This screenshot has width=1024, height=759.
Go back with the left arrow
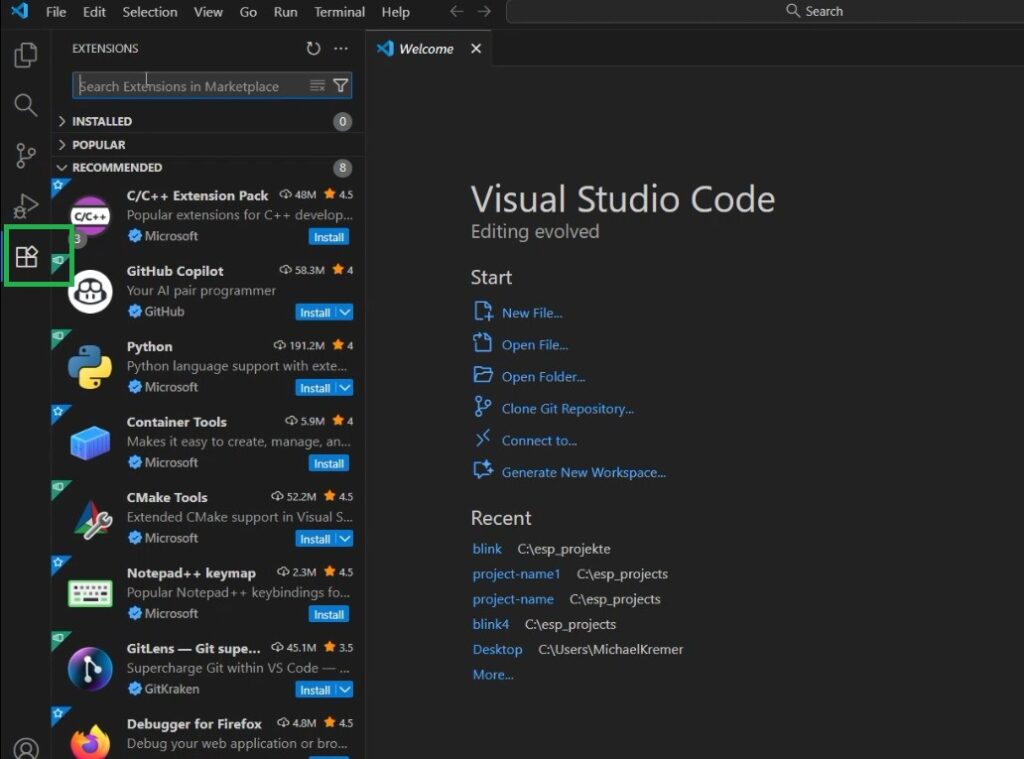(456, 11)
